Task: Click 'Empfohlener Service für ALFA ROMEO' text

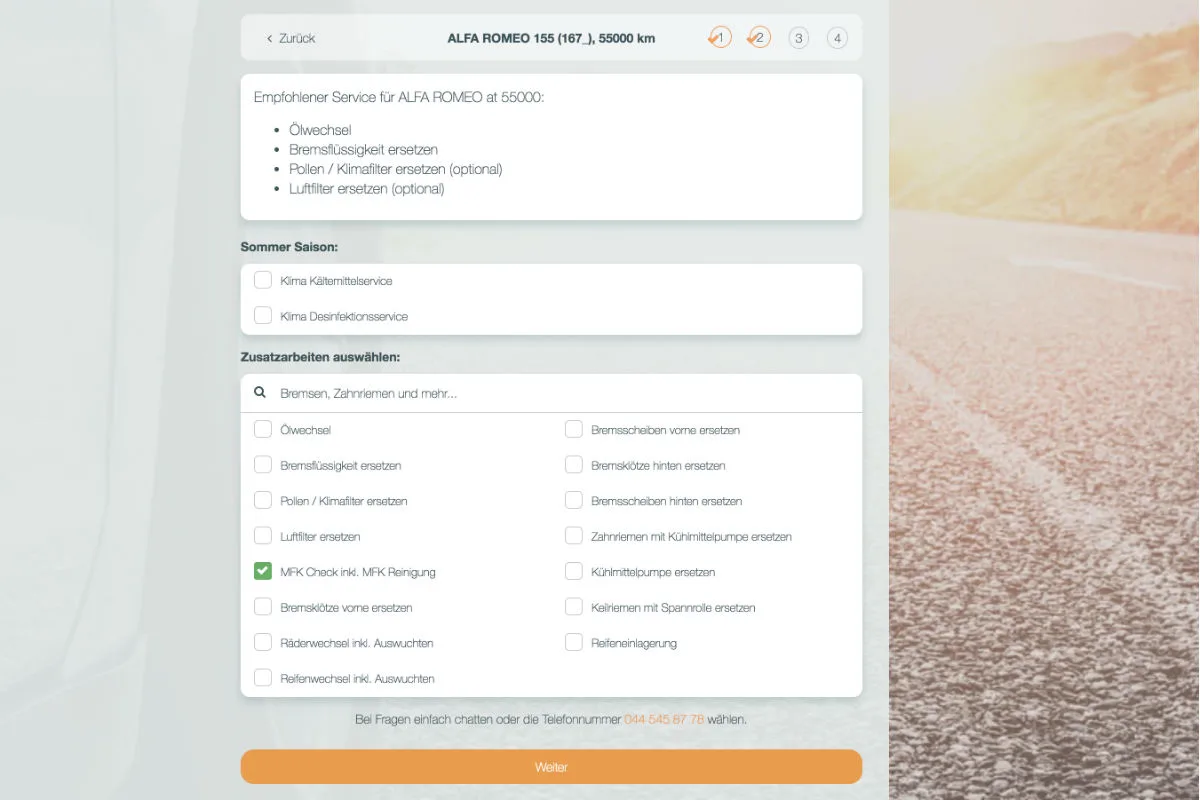Action: click(x=399, y=98)
